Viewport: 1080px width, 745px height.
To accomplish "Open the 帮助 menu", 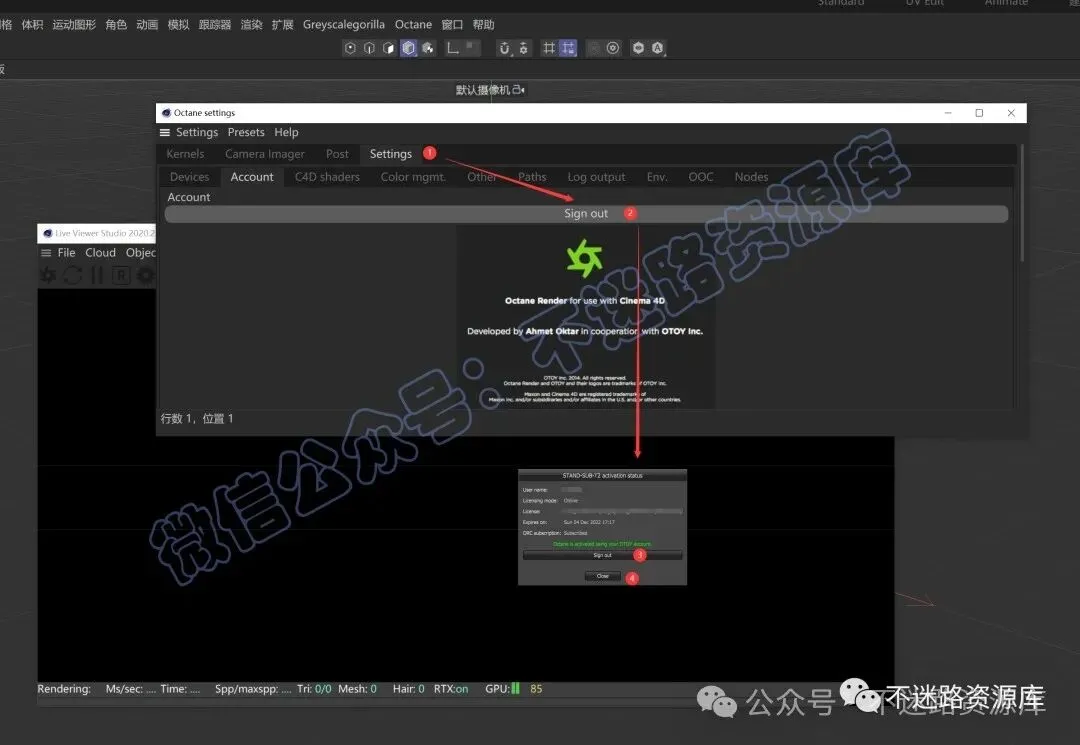I will pos(484,25).
